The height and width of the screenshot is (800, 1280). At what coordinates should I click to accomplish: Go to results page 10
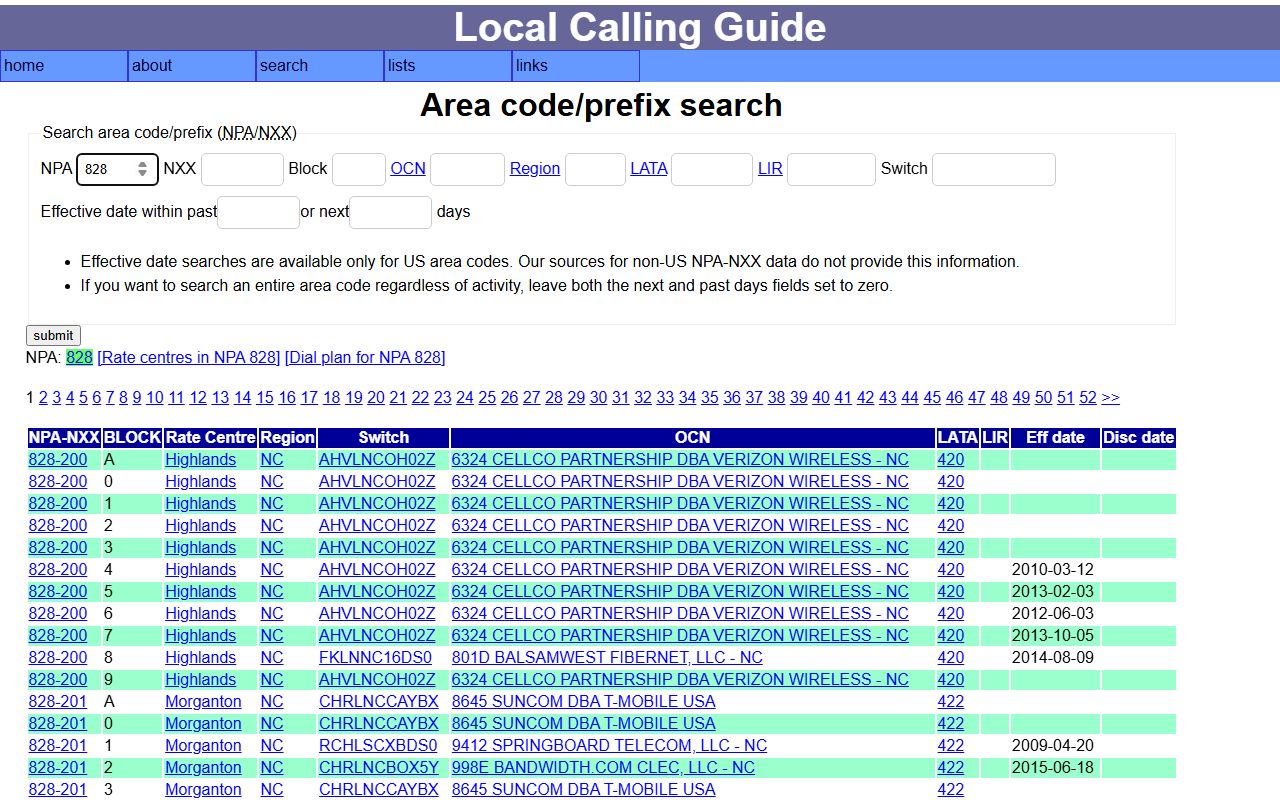[x=155, y=398]
